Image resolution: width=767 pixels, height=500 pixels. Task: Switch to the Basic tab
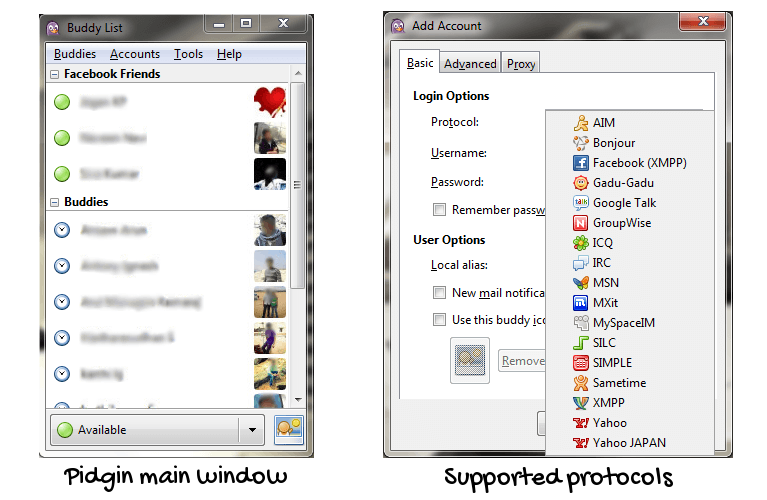click(x=420, y=62)
